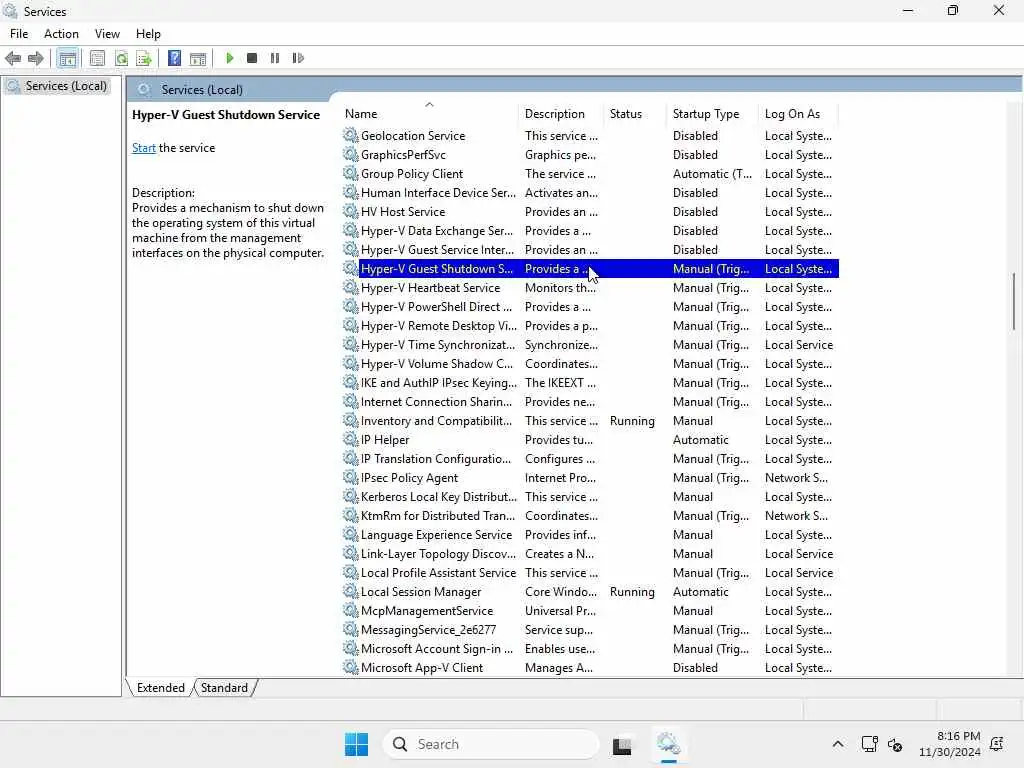Open the Help toolbar icon
Viewport: 1024px width, 768px height.
tap(174, 58)
